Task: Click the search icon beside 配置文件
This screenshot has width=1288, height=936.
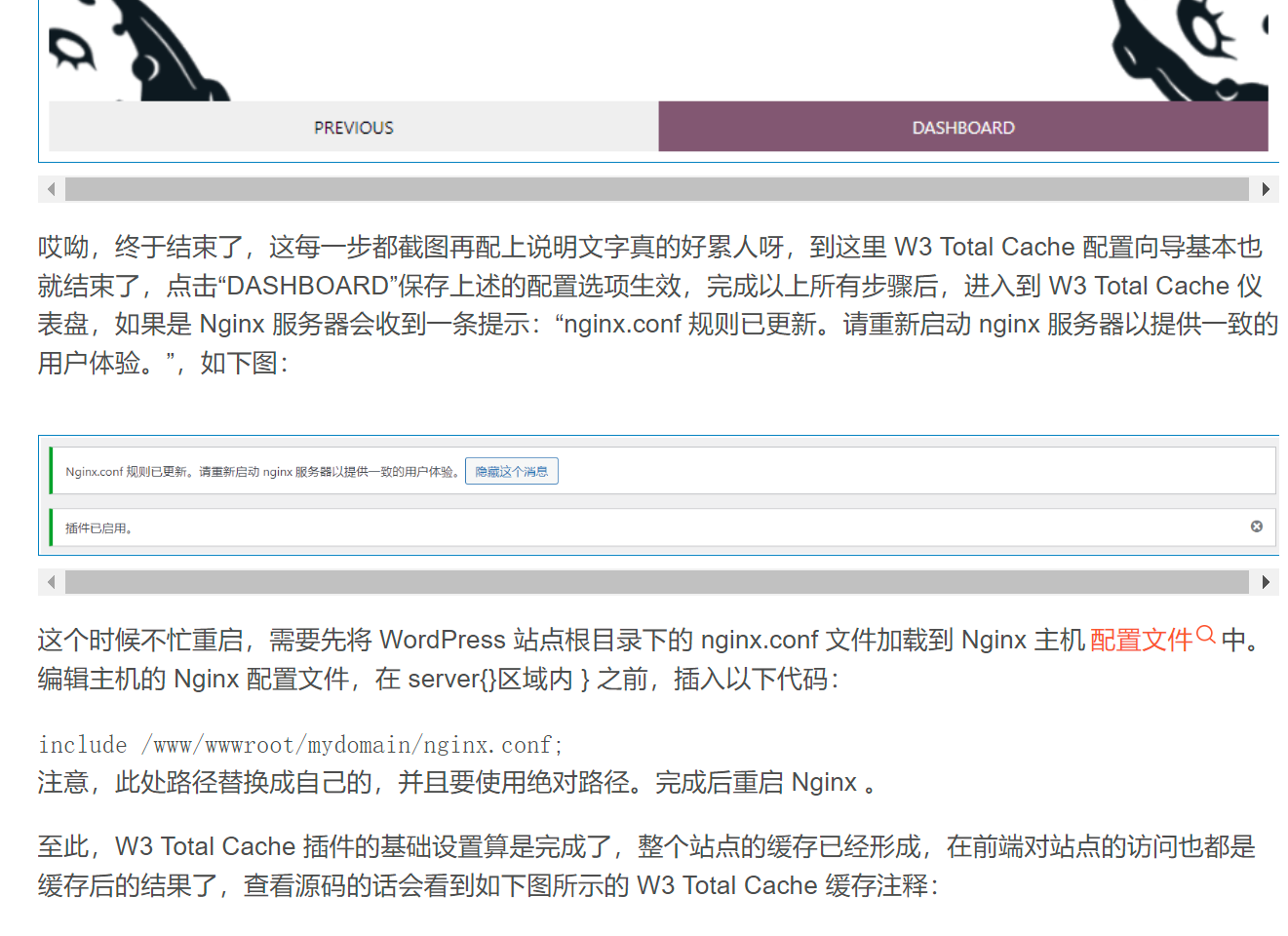Action: point(1206,635)
